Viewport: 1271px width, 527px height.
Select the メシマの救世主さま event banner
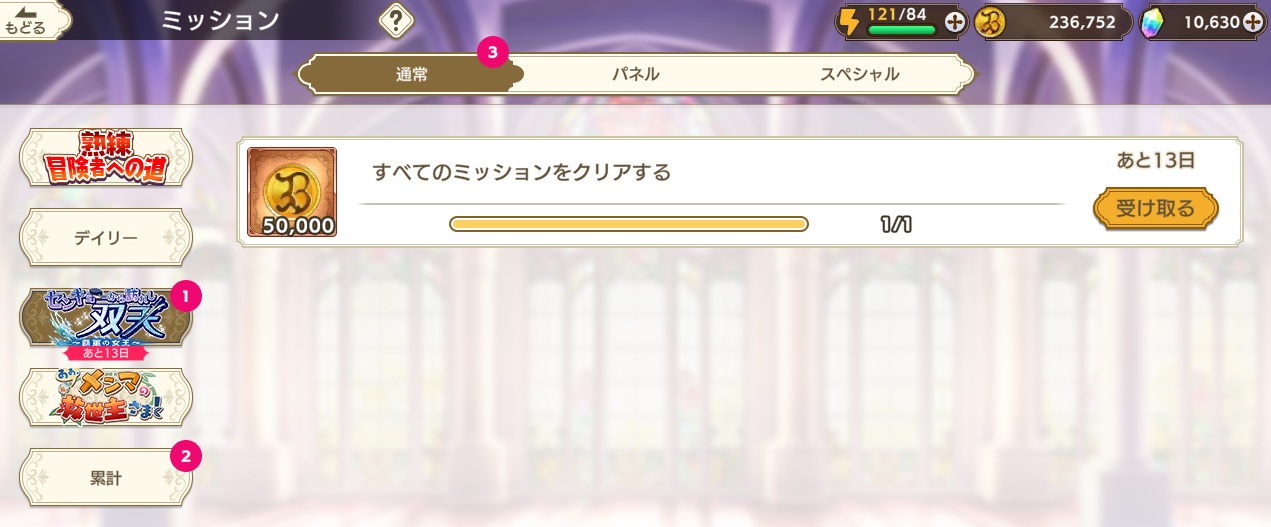click(106, 398)
